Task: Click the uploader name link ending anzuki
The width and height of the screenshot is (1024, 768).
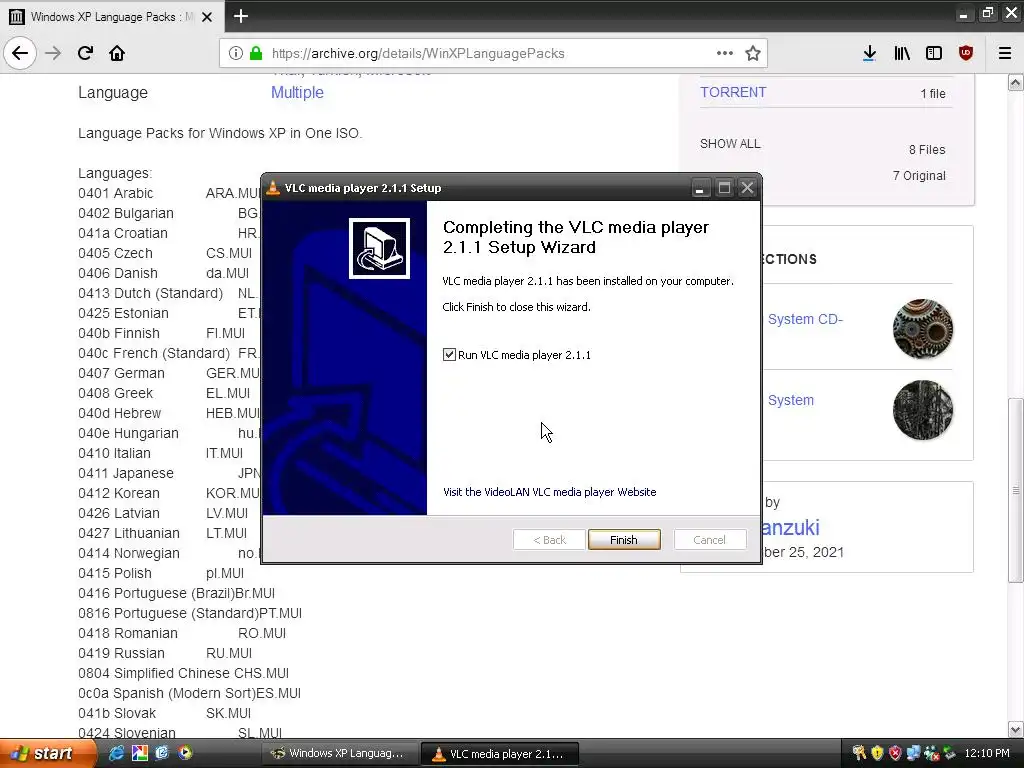Action: (790, 527)
